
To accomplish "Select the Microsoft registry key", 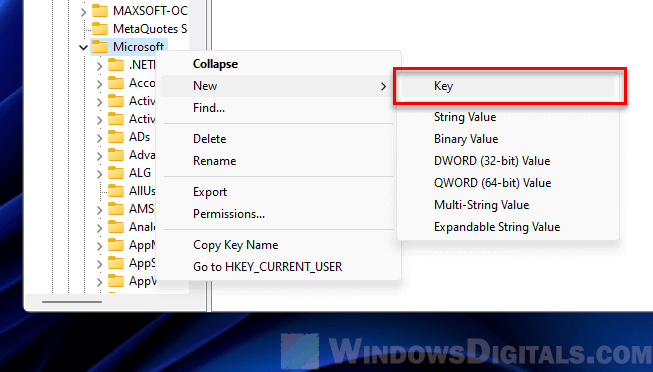I will coord(138,47).
